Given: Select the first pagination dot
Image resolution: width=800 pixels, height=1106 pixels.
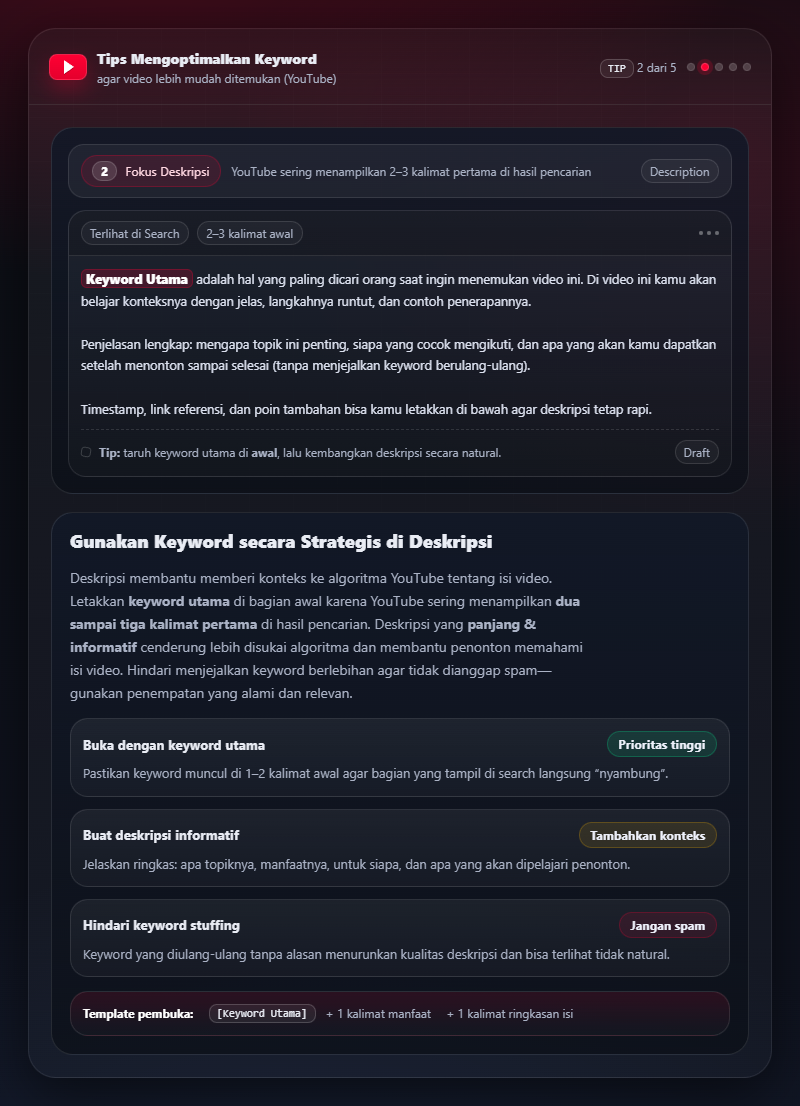Looking at the screenshot, I should tap(690, 67).
